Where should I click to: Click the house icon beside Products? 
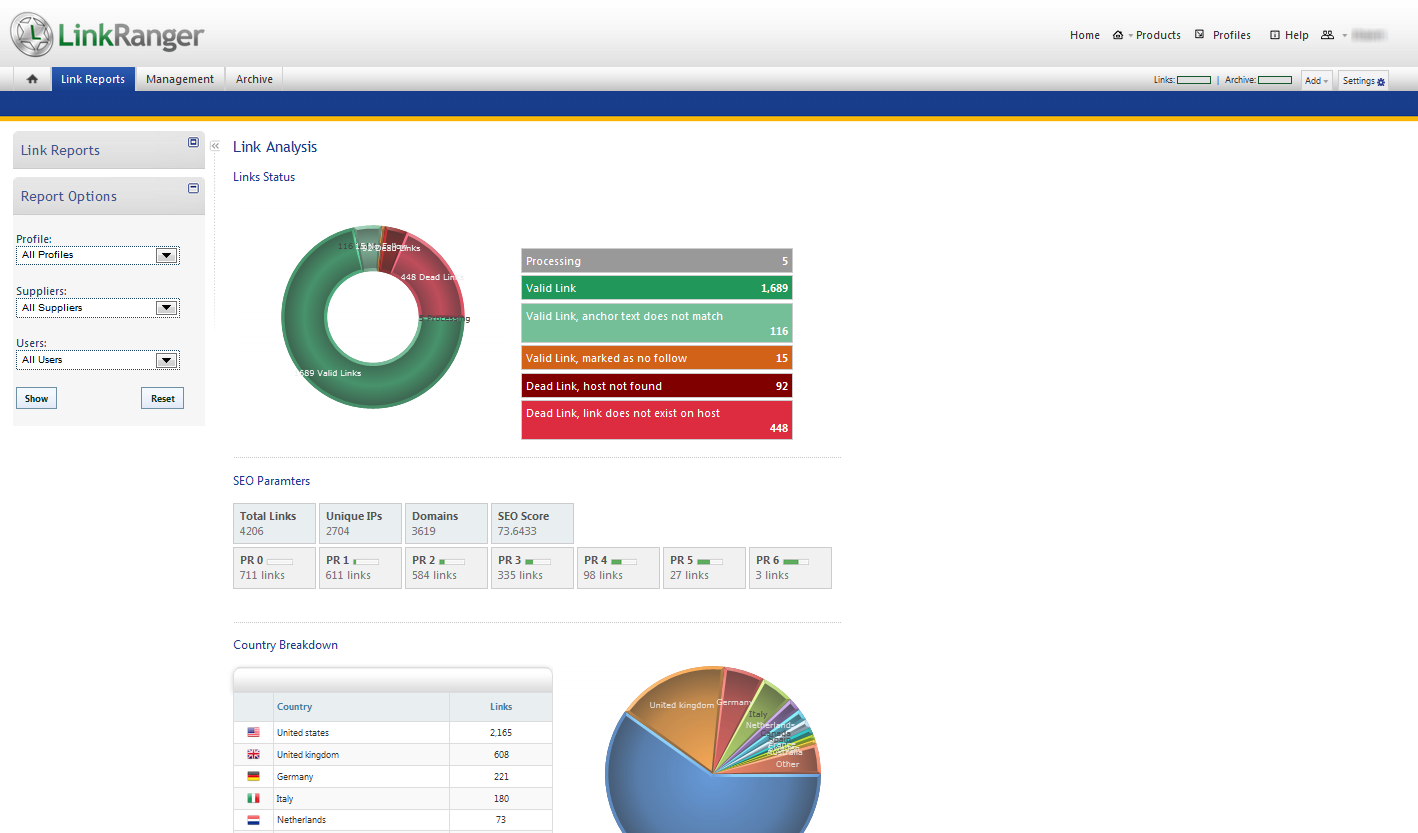click(1119, 35)
